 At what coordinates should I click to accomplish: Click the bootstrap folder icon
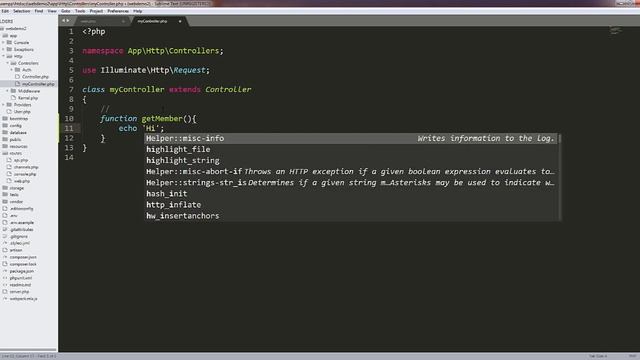click(5, 118)
